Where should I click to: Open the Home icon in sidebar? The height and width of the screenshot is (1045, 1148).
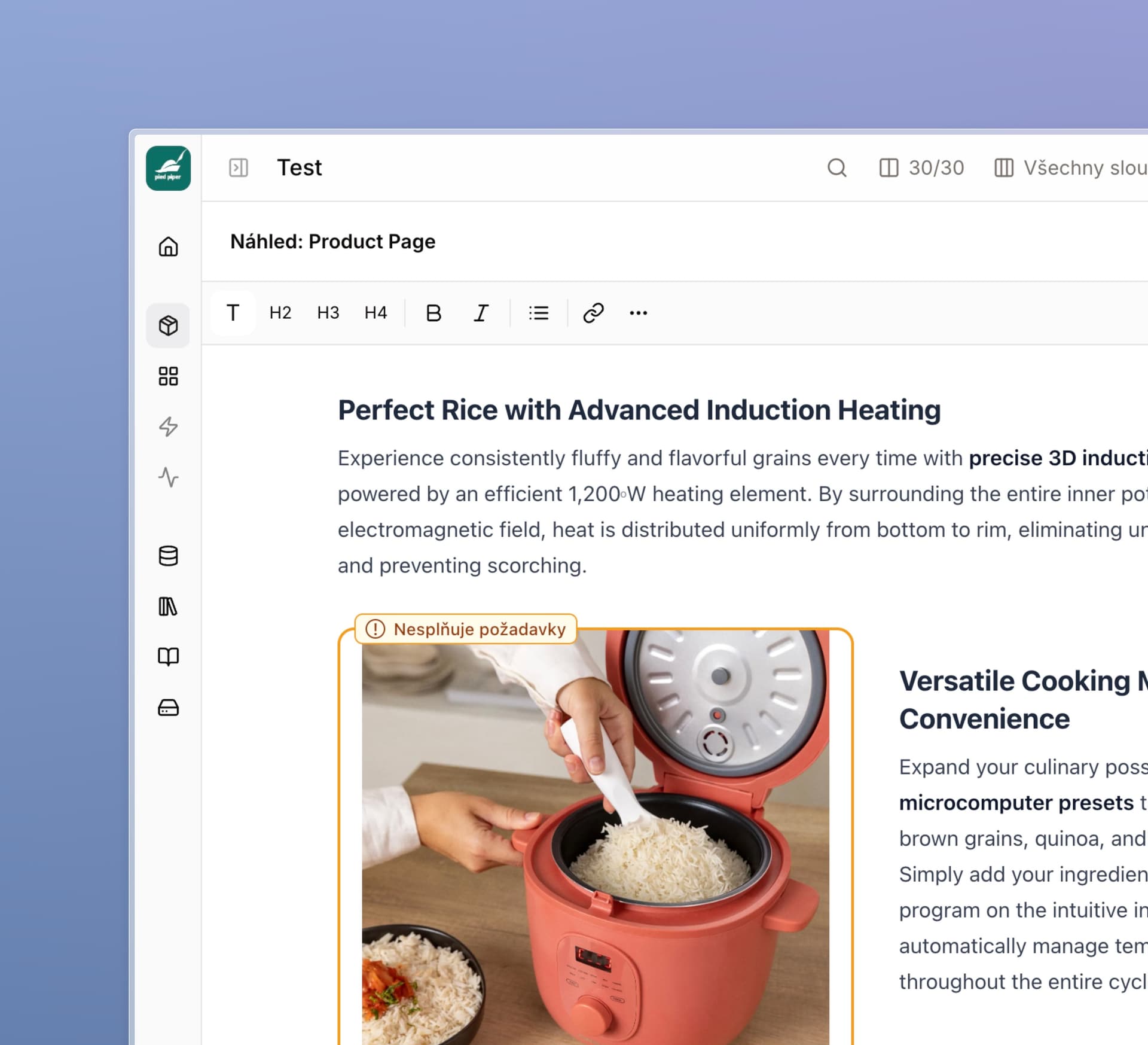pyautogui.click(x=168, y=246)
